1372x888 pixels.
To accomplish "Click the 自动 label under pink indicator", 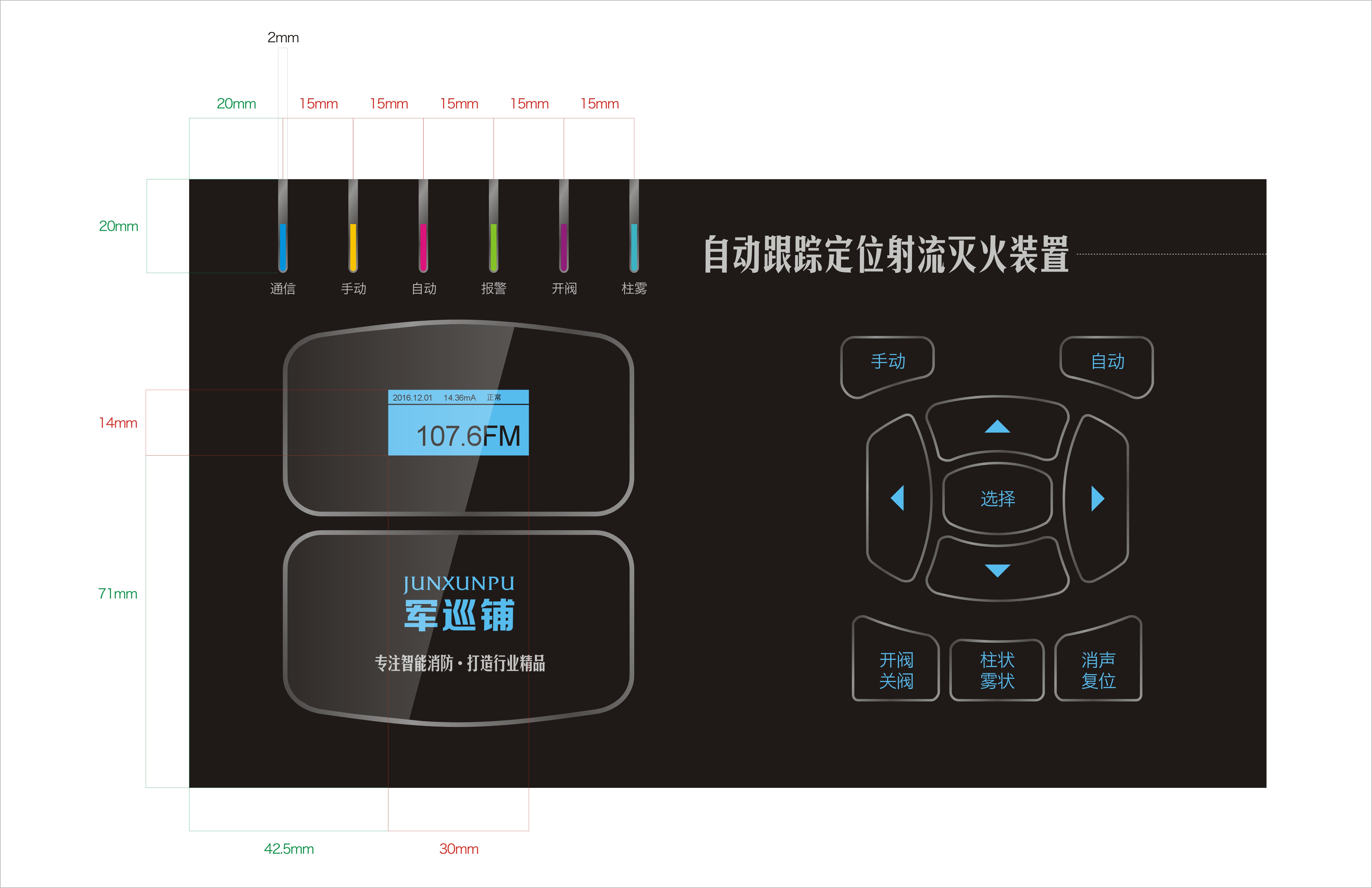I will click(424, 289).
